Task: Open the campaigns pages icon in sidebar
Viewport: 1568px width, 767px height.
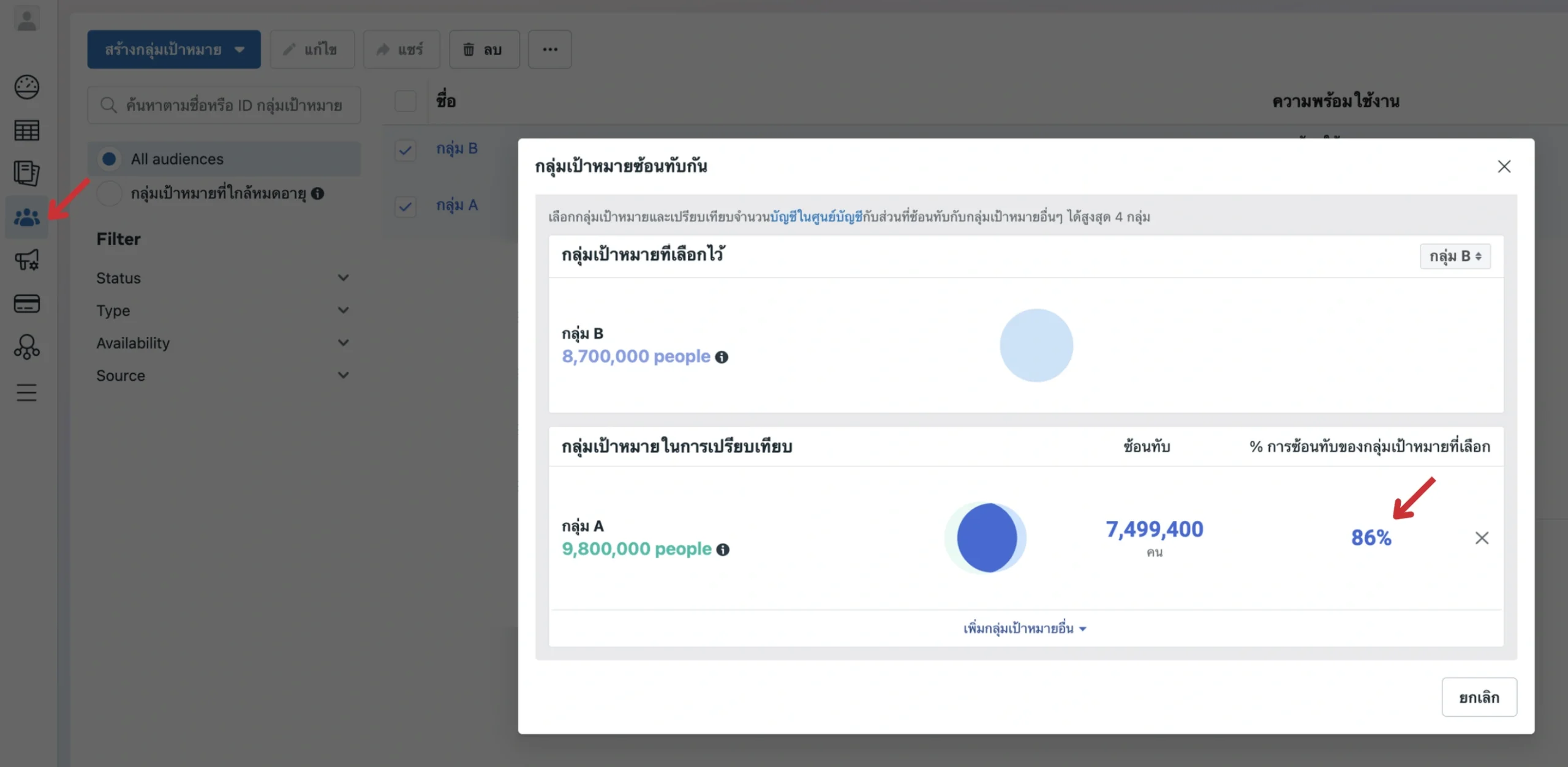Action: pos(26,173)
